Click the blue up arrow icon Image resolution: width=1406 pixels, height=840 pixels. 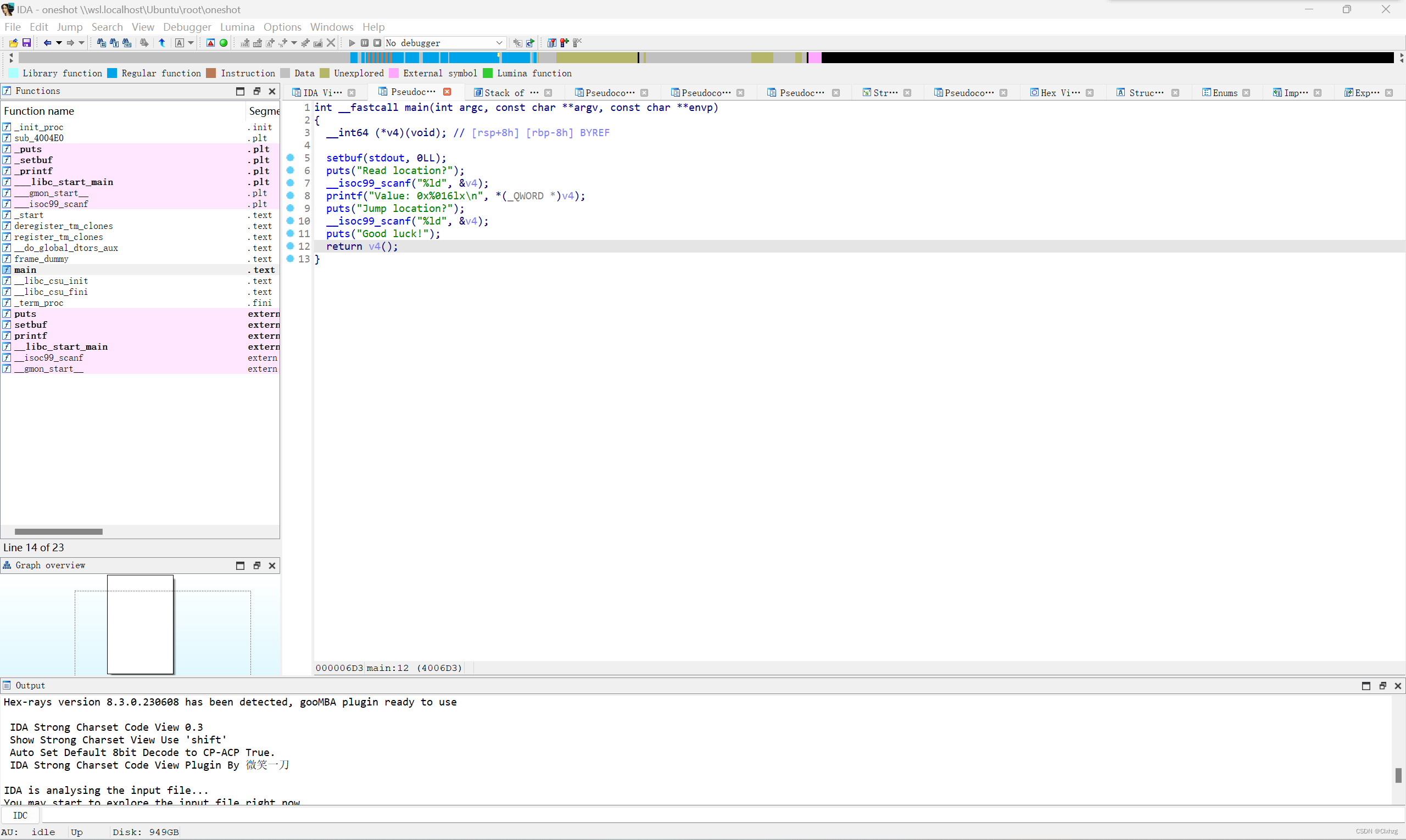[x=162, y=43]
